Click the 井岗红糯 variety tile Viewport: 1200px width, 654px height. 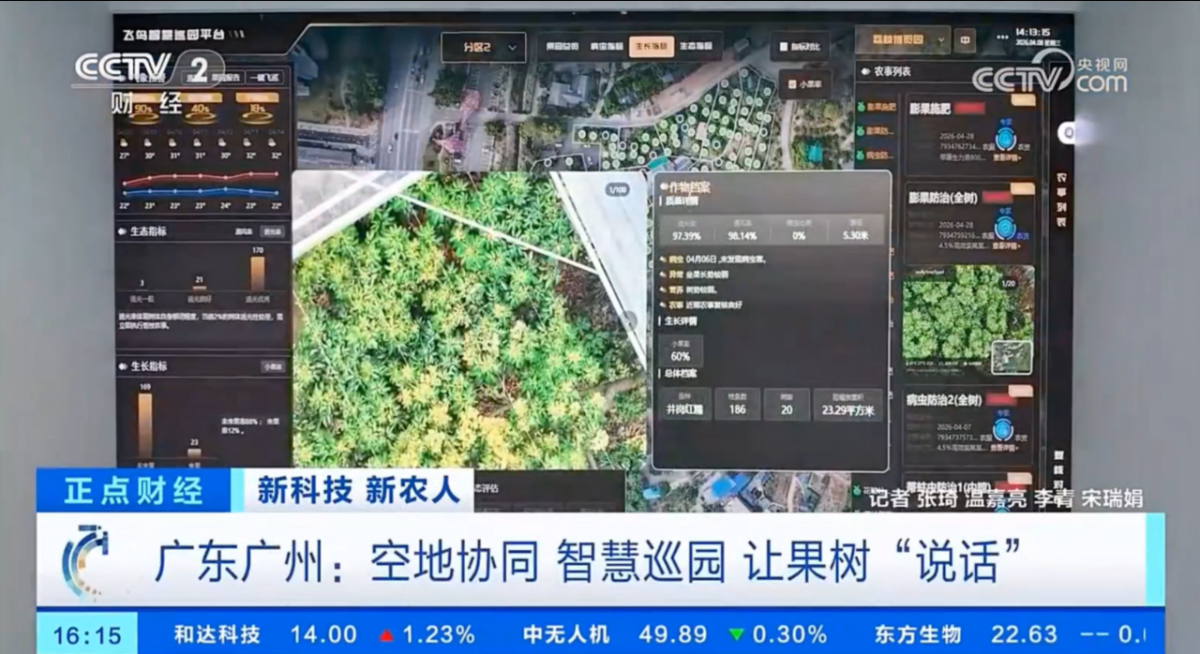tap(685, 404)
